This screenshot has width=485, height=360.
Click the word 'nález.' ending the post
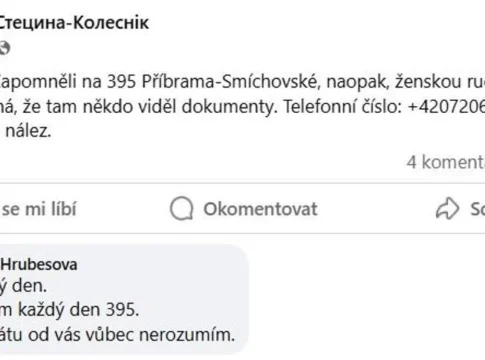click(x=28, y=131)
